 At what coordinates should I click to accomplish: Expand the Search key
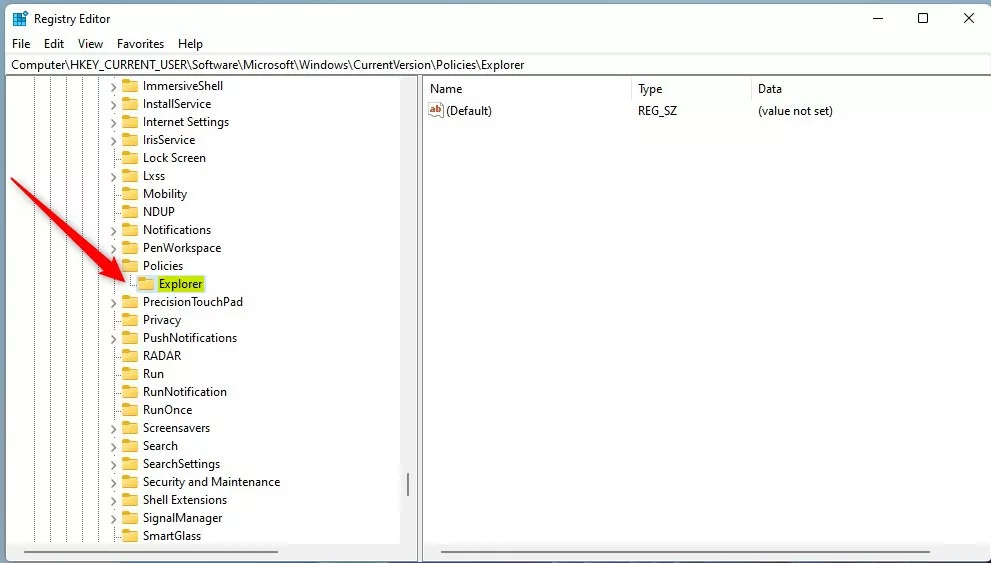113,447
